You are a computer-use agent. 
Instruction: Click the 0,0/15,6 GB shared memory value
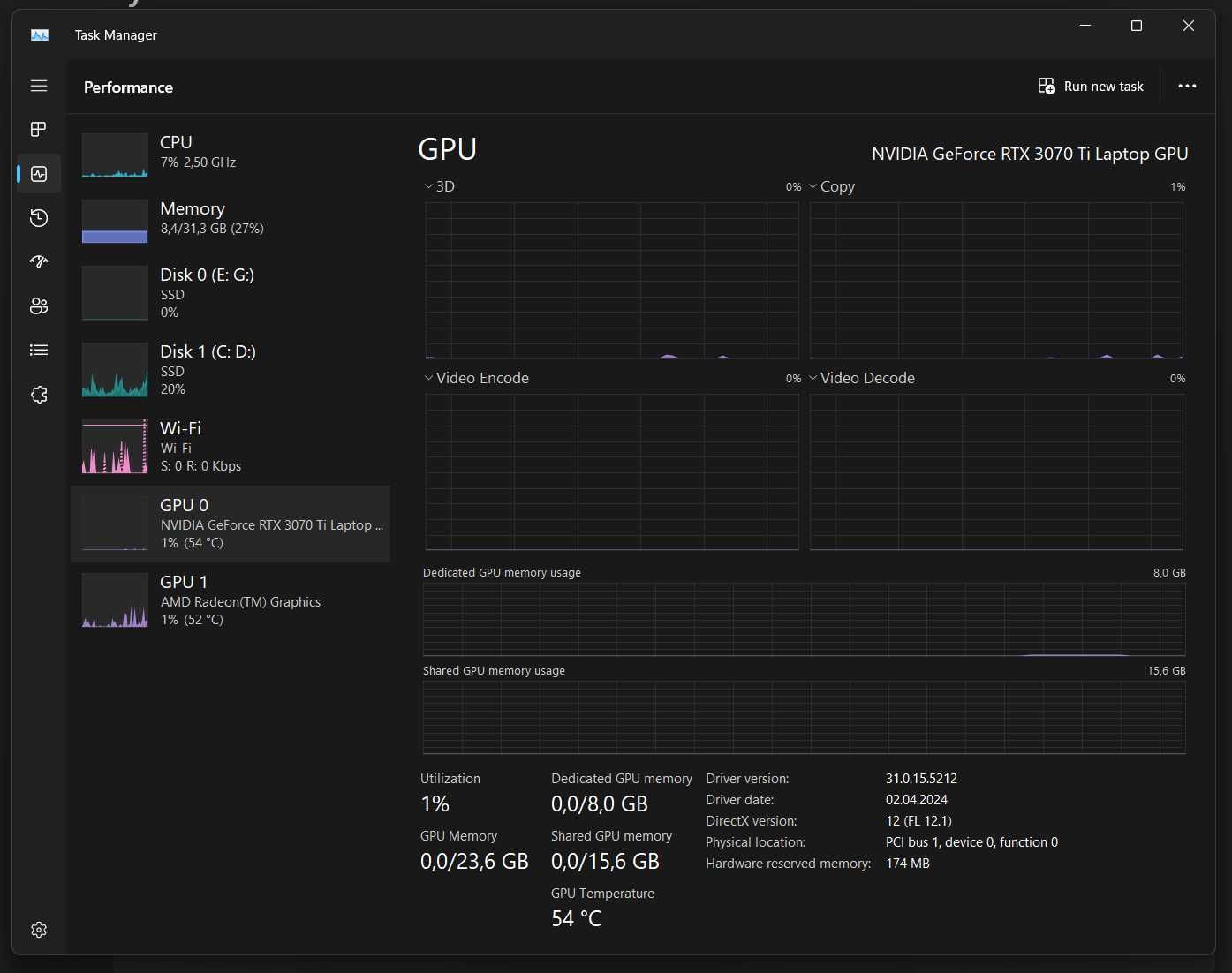pos(605,862)
